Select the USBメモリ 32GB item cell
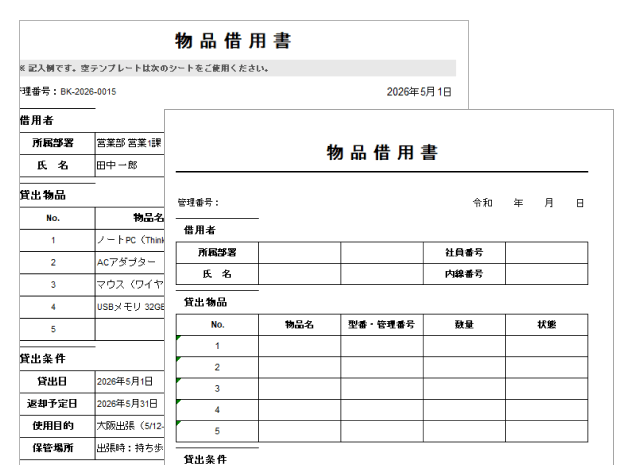The height and width of the screenshot is (465, 633). (x=130, y=307)
